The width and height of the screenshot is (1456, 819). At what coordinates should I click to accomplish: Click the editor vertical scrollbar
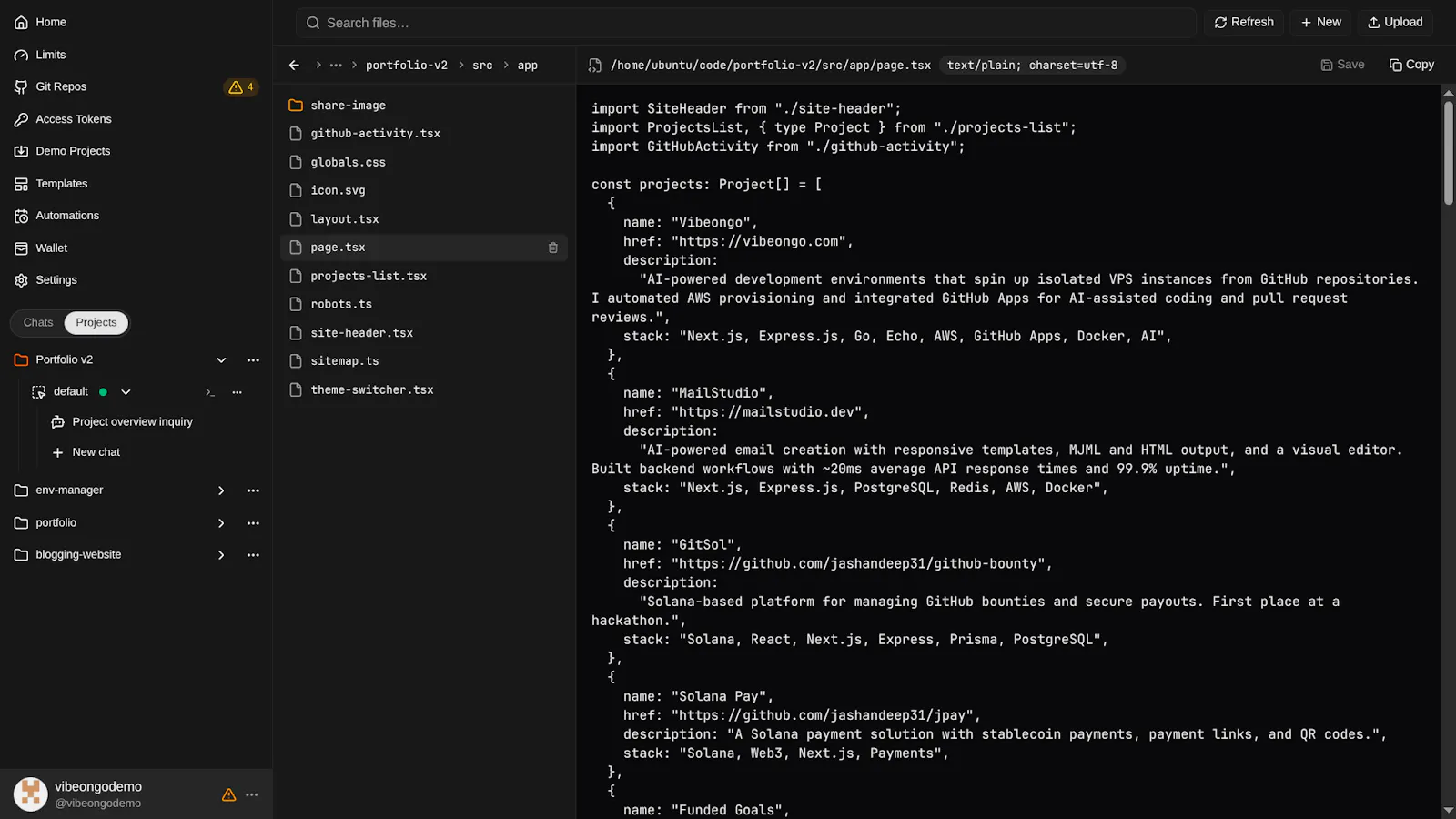click(1448, 153)
